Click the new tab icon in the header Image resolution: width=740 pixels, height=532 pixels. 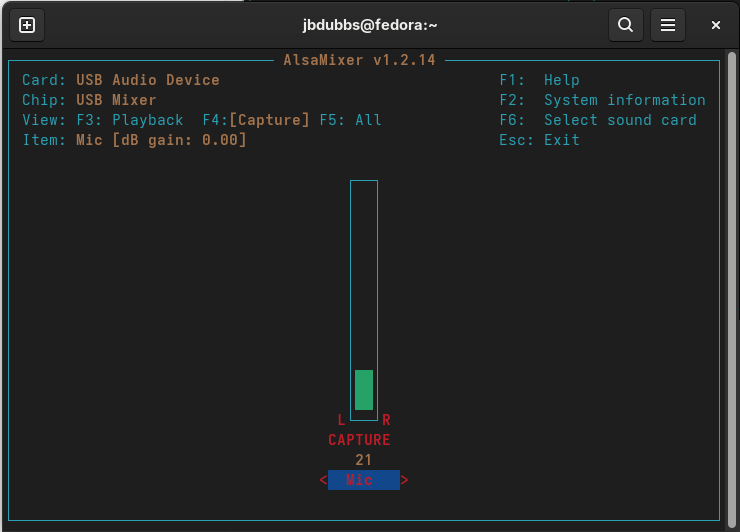27,25
